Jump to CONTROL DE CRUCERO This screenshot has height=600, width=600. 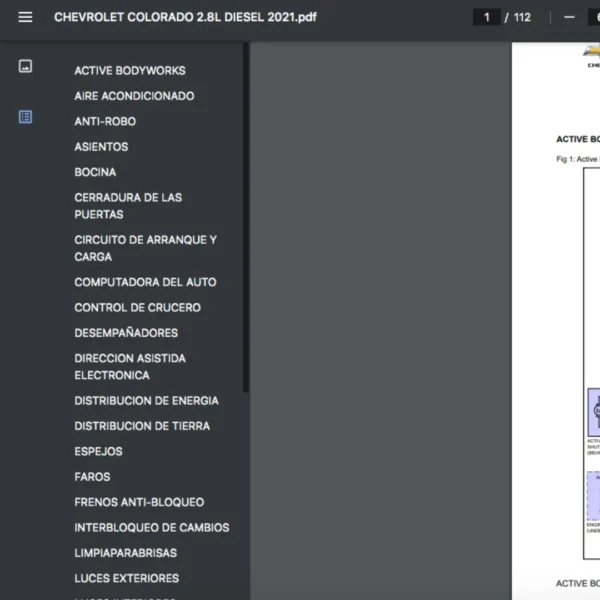[x=137, y=308]
